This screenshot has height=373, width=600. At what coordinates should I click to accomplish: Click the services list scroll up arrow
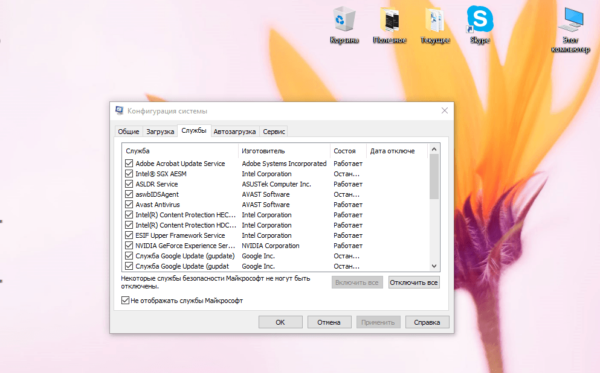pos(434,149)
